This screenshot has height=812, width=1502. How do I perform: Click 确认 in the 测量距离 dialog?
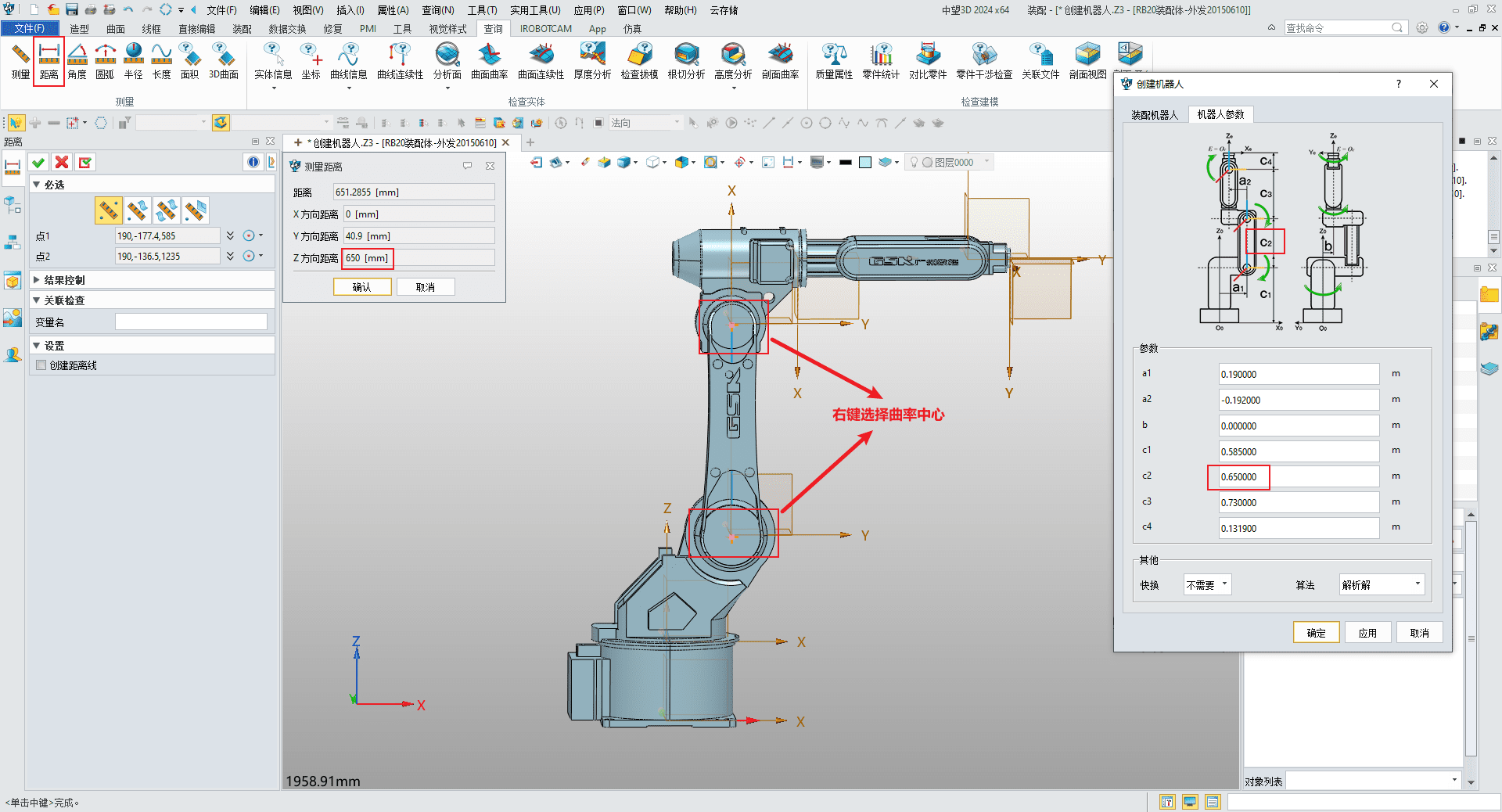362,287
